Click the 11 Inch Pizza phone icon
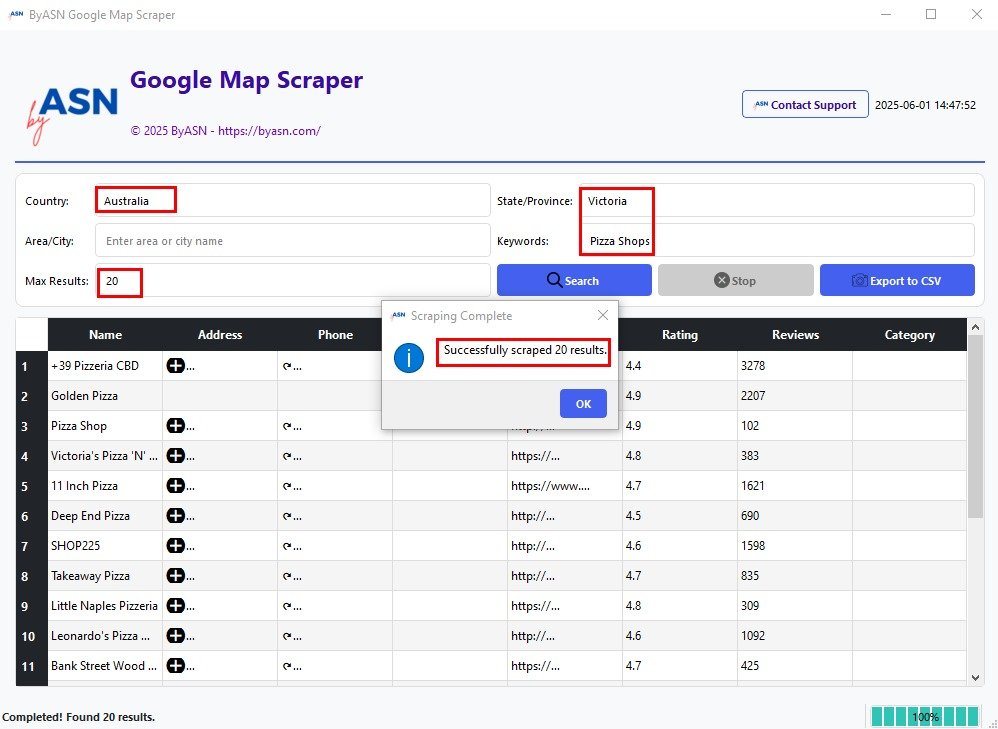The width and height of the screenshot is (998, 729). 288,486
